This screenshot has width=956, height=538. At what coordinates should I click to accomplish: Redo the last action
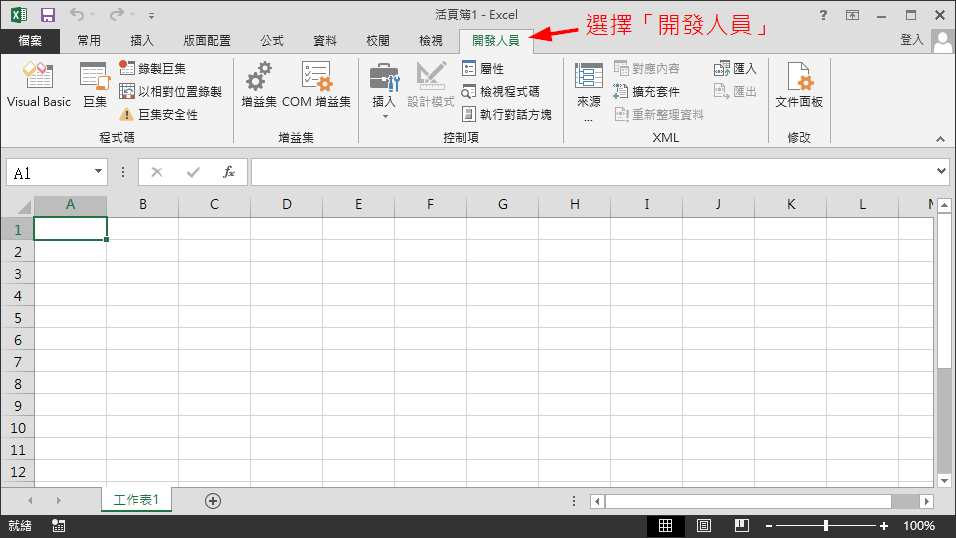[116, 14]
